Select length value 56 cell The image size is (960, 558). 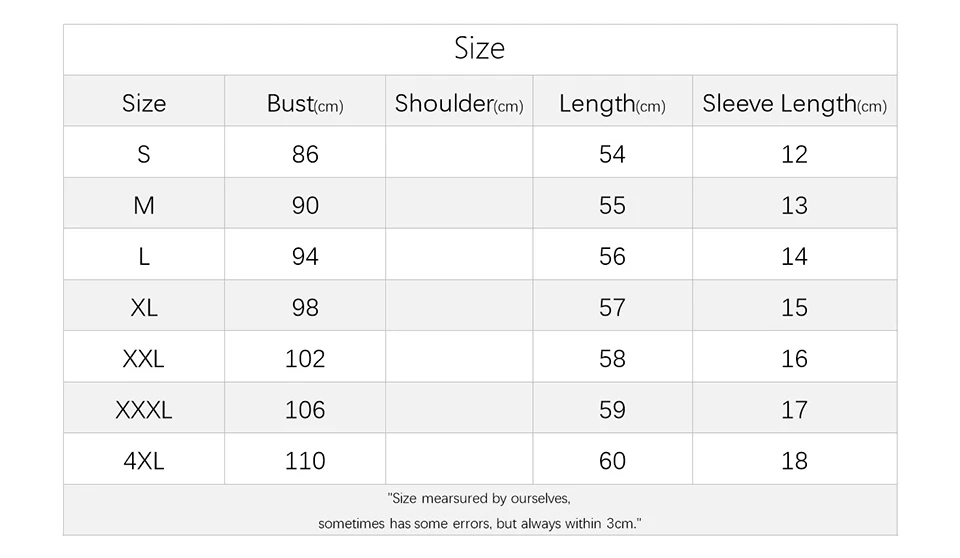pos(612,256)
